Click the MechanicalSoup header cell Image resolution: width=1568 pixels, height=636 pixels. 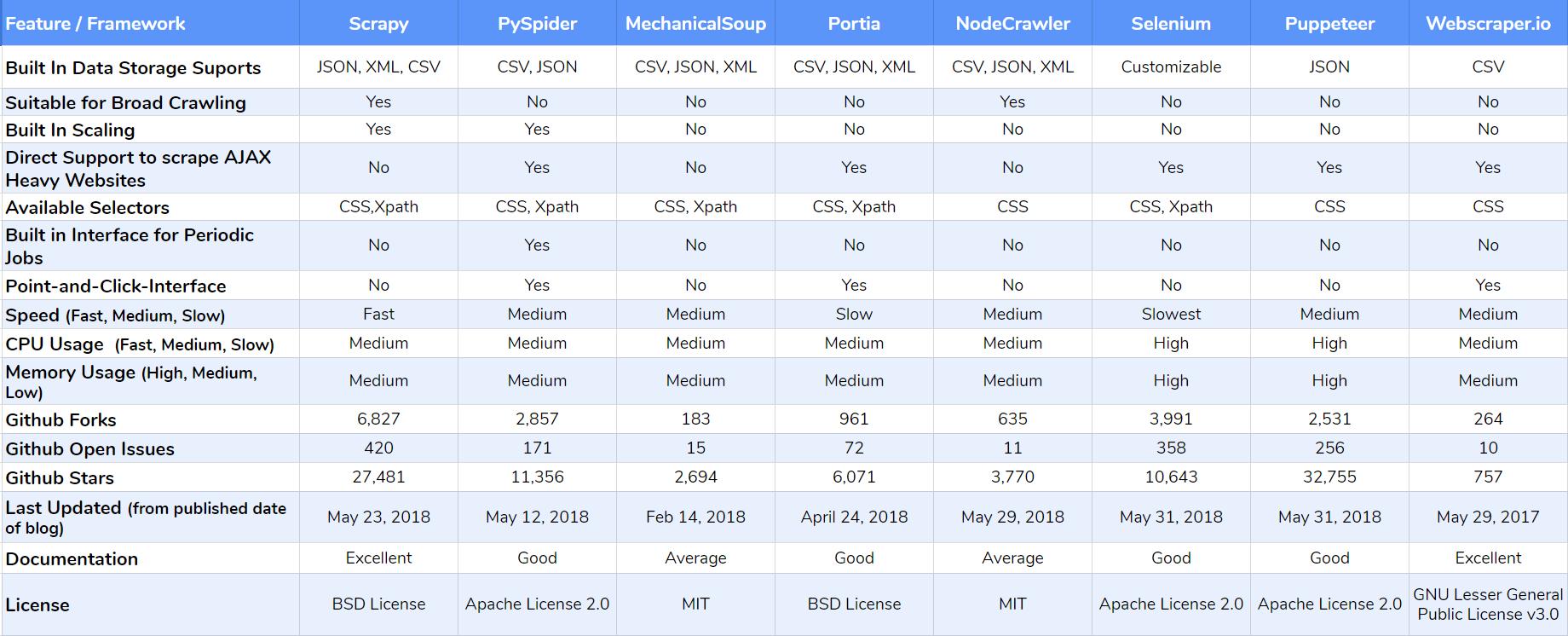coord(695,23)
